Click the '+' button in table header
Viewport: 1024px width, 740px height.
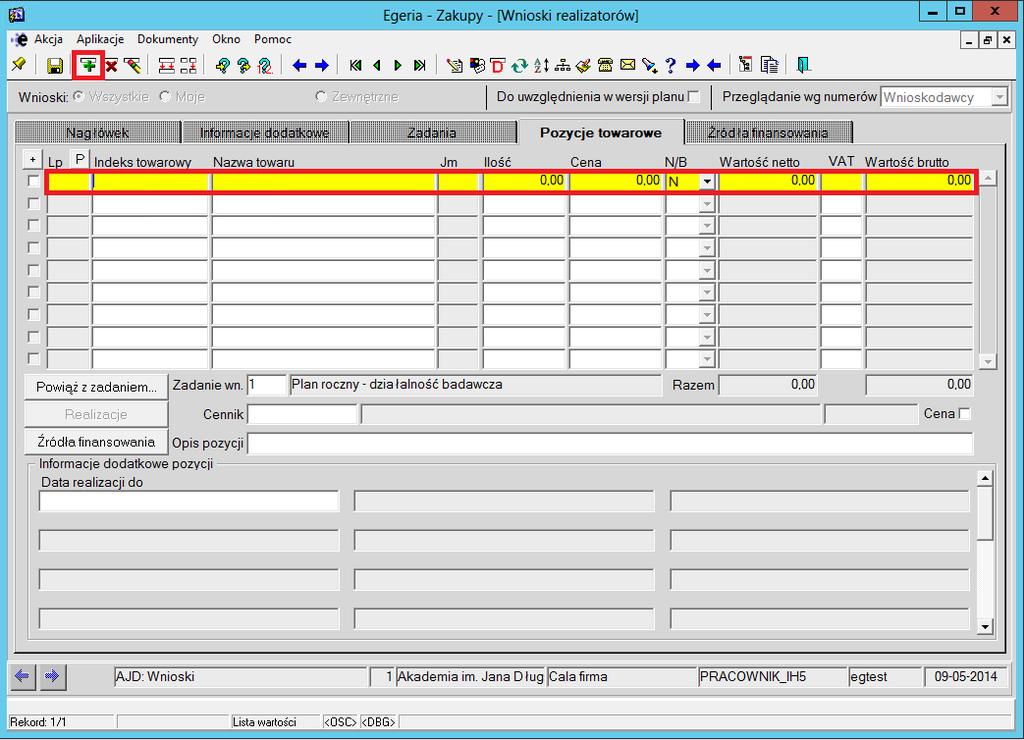click(x=33, y=159)
